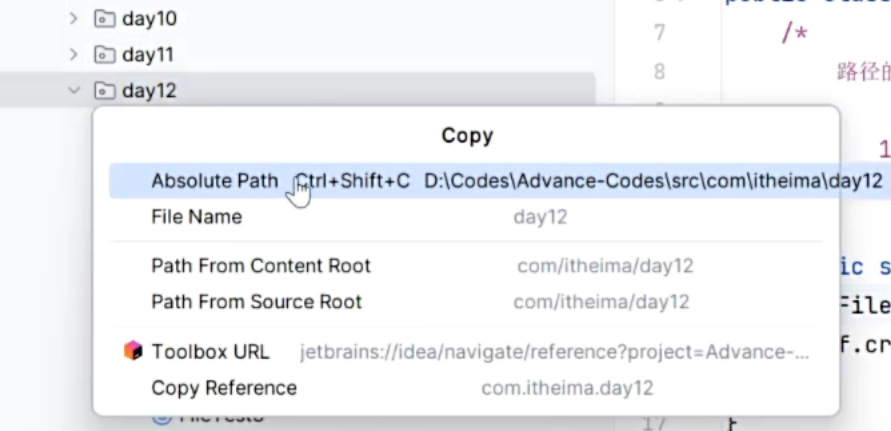Screen dimensions: 891x431
Task: Choose Absolute Path in Copy popup
Action: 214,181
